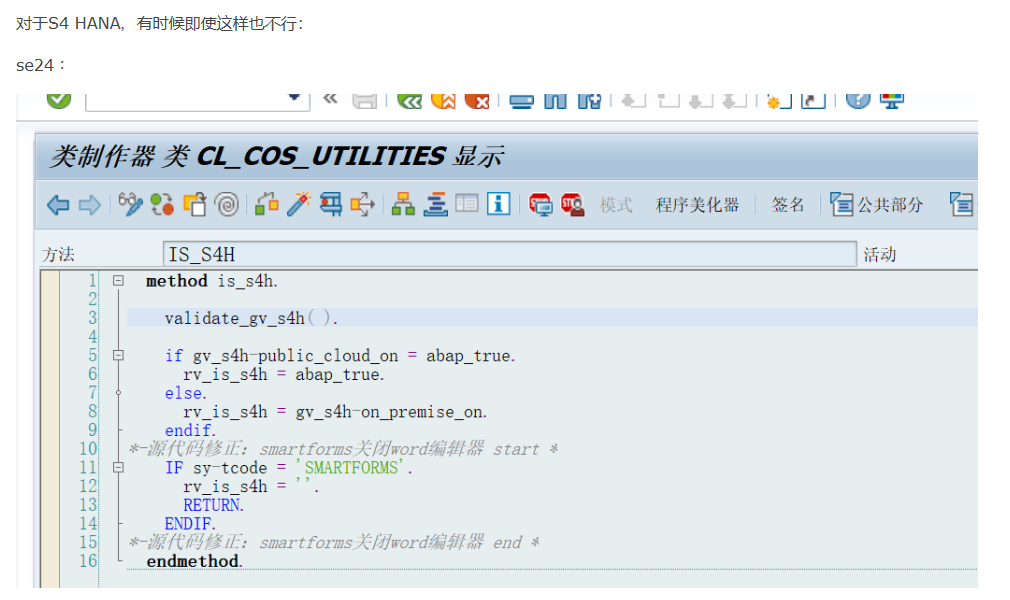Click the IS_S4H method name field

click(510, 254)
